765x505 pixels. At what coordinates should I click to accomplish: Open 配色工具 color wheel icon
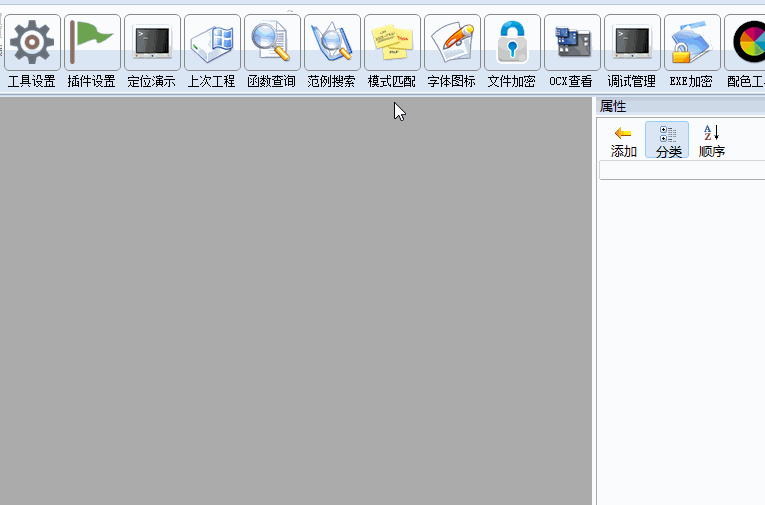pos(745,42)
